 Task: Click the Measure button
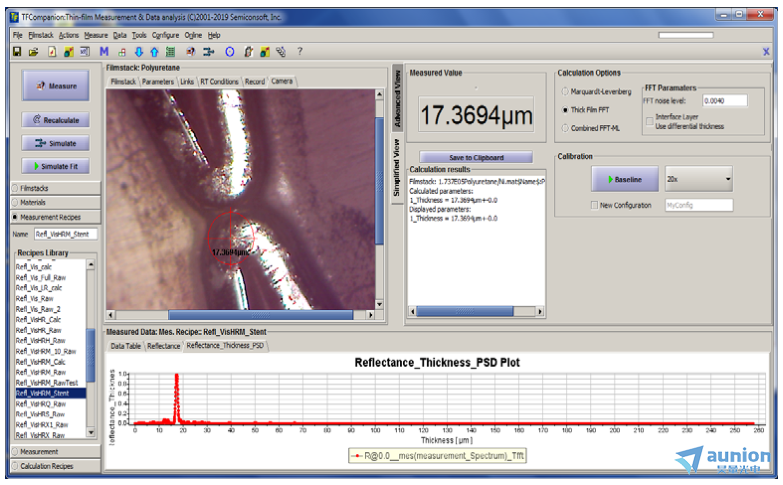coord(56,86)
